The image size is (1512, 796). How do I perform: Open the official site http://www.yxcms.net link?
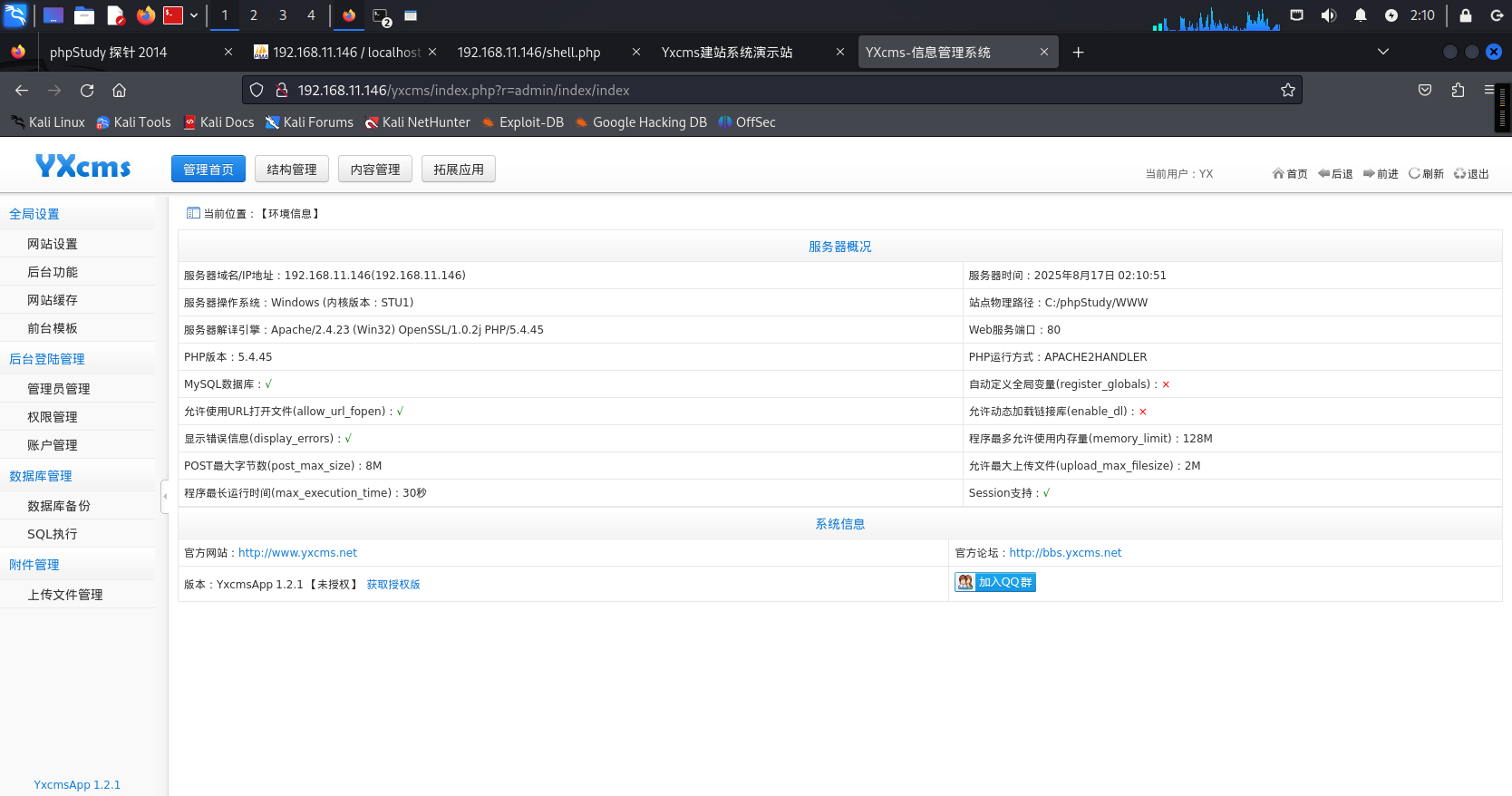click(x=297, y=553)
